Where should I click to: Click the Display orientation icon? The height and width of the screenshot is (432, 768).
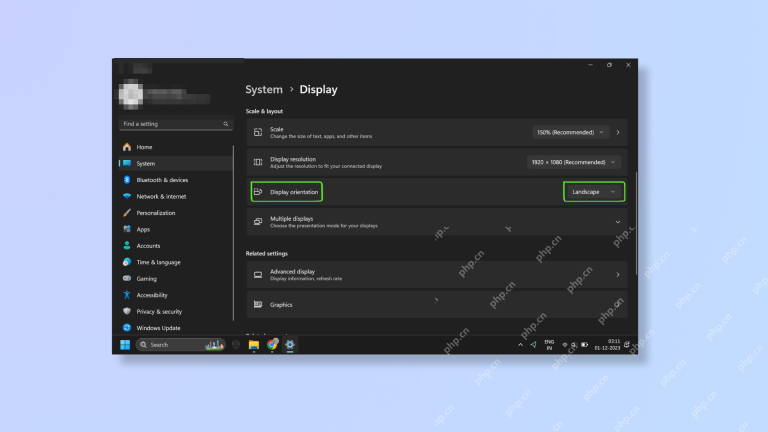point(258,192)
